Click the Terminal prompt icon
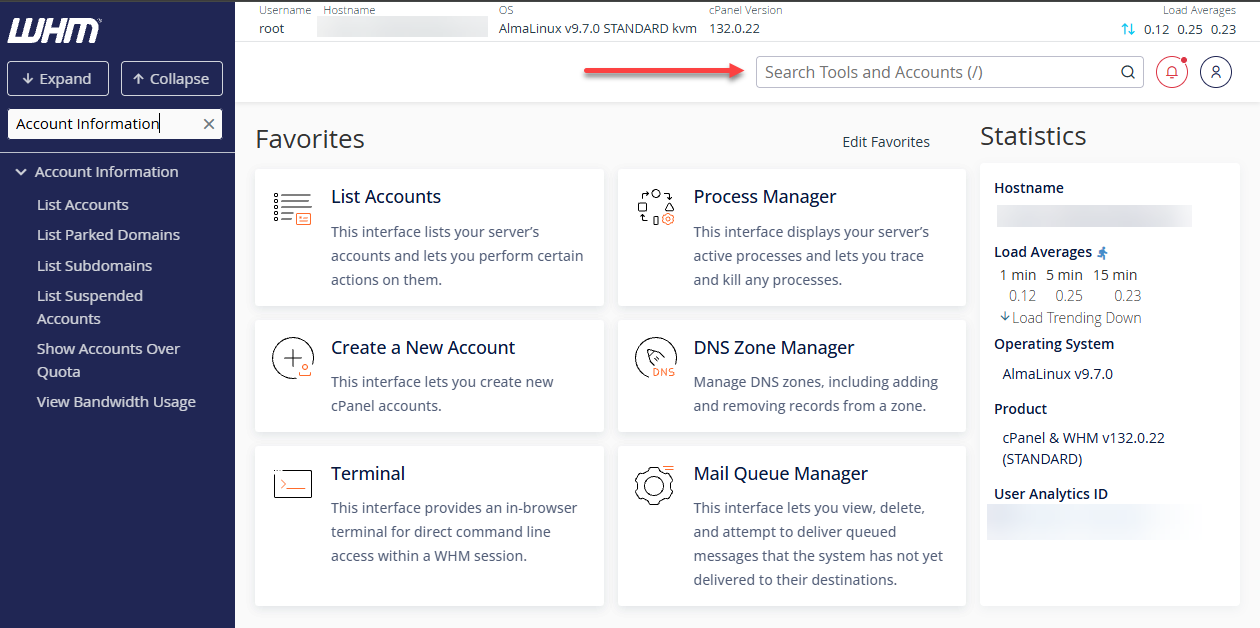 pos(292,483)
